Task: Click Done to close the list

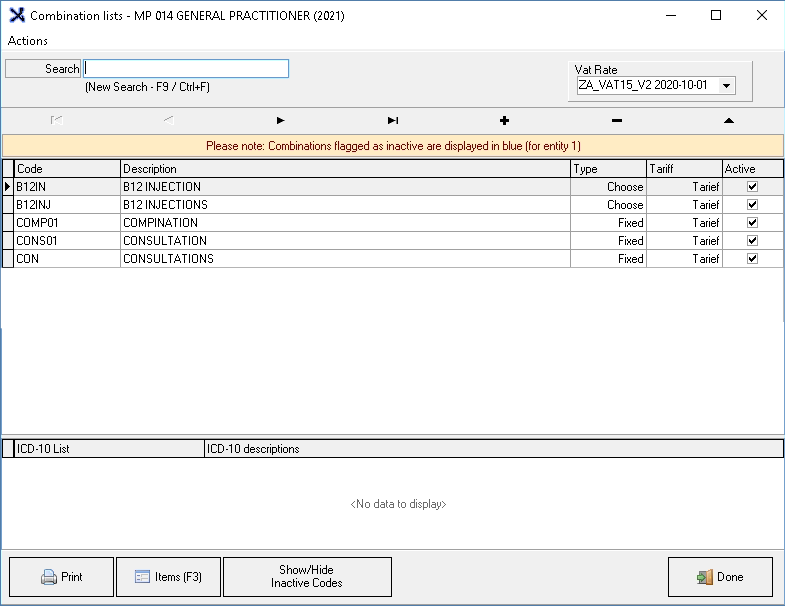Action: 720,577
